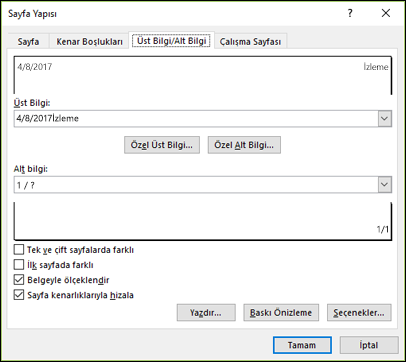Click the 1/1 page number in footer preview

point(383,229)
